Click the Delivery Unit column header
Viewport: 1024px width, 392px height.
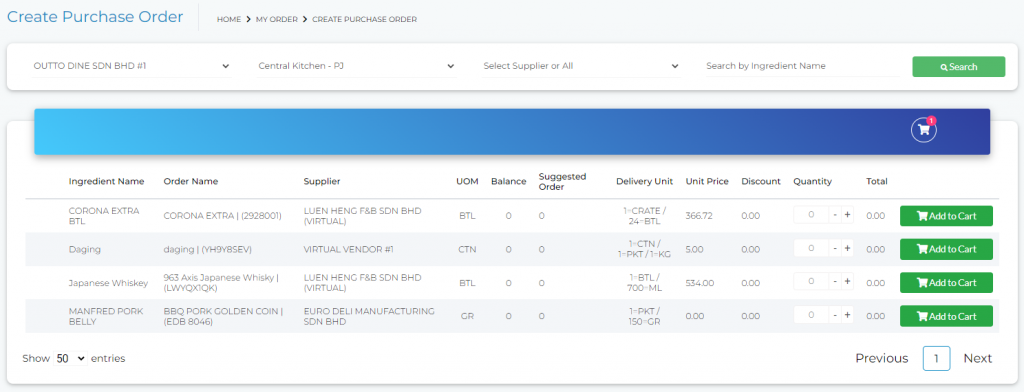[x=645, y=182]
